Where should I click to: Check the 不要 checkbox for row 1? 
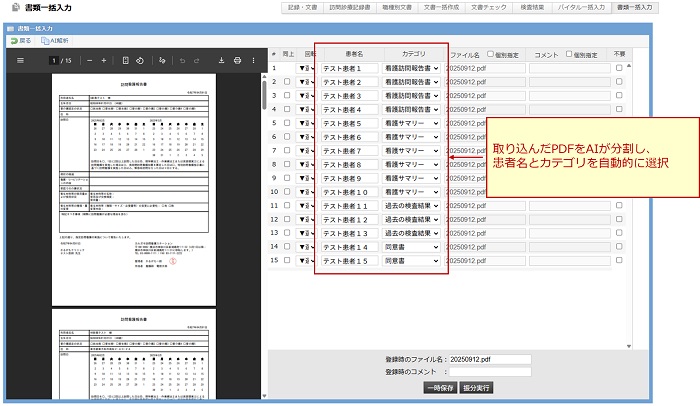coord(620,68)
